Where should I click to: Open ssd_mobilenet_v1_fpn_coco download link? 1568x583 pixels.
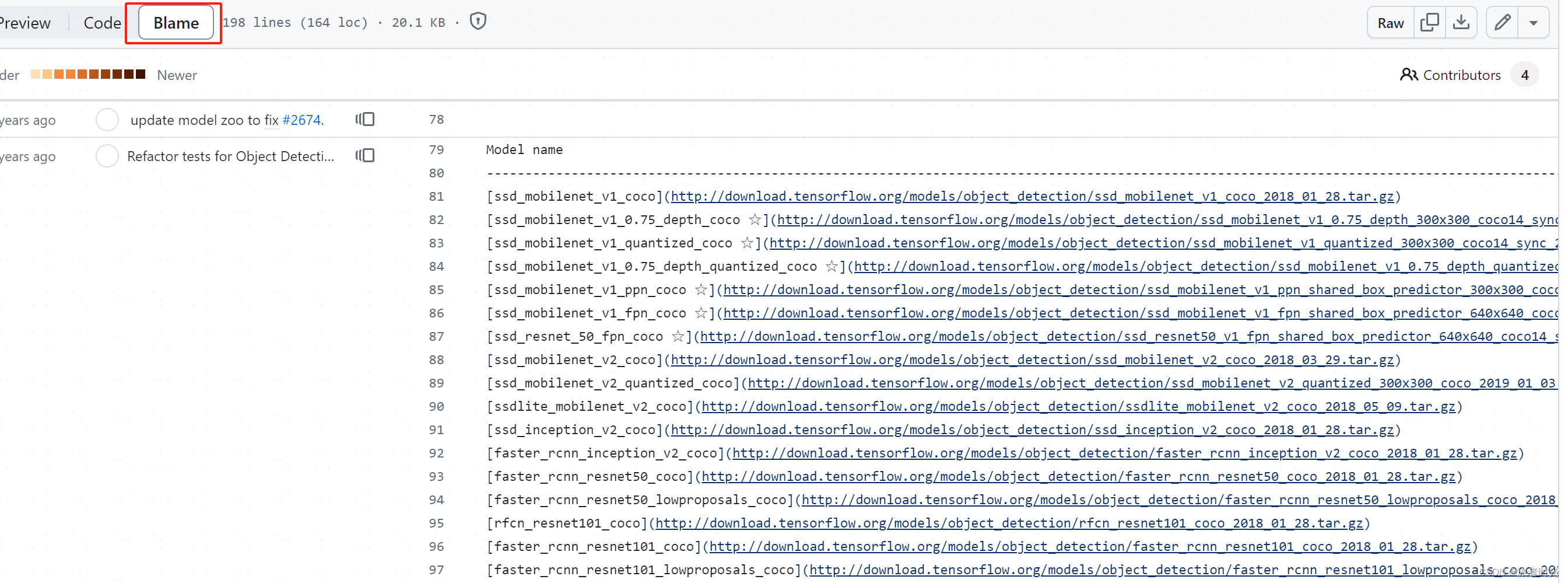click(x=1140, y=313)
